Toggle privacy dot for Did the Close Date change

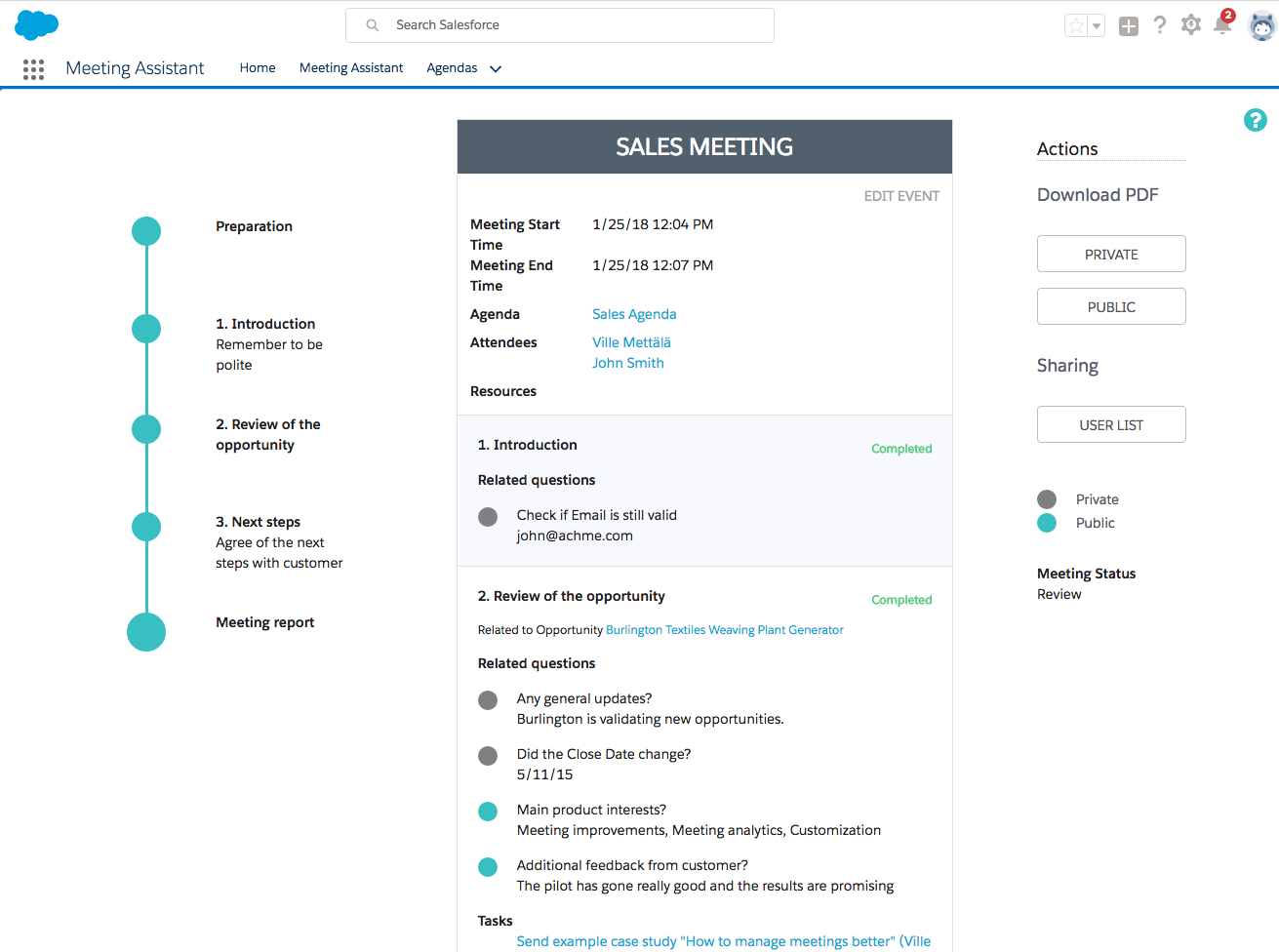pyautogui.click(x=488, y=756)
